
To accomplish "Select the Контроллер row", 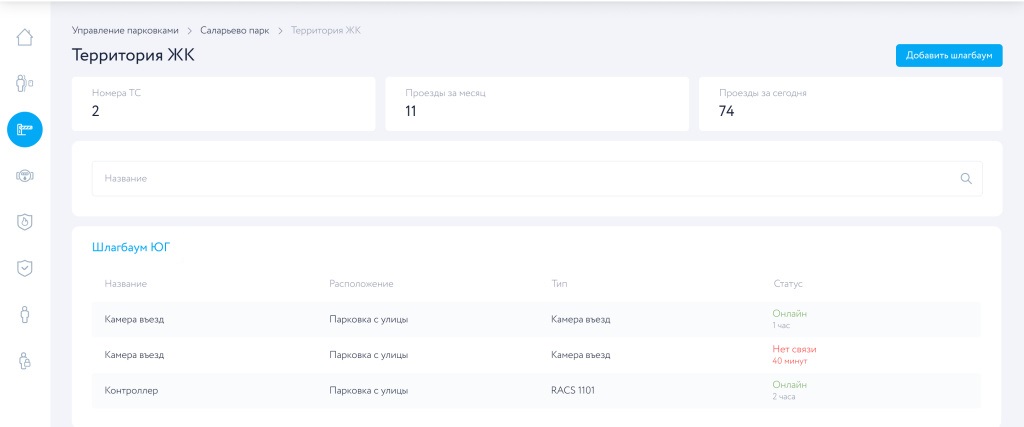I will click(x=536, y=390).
